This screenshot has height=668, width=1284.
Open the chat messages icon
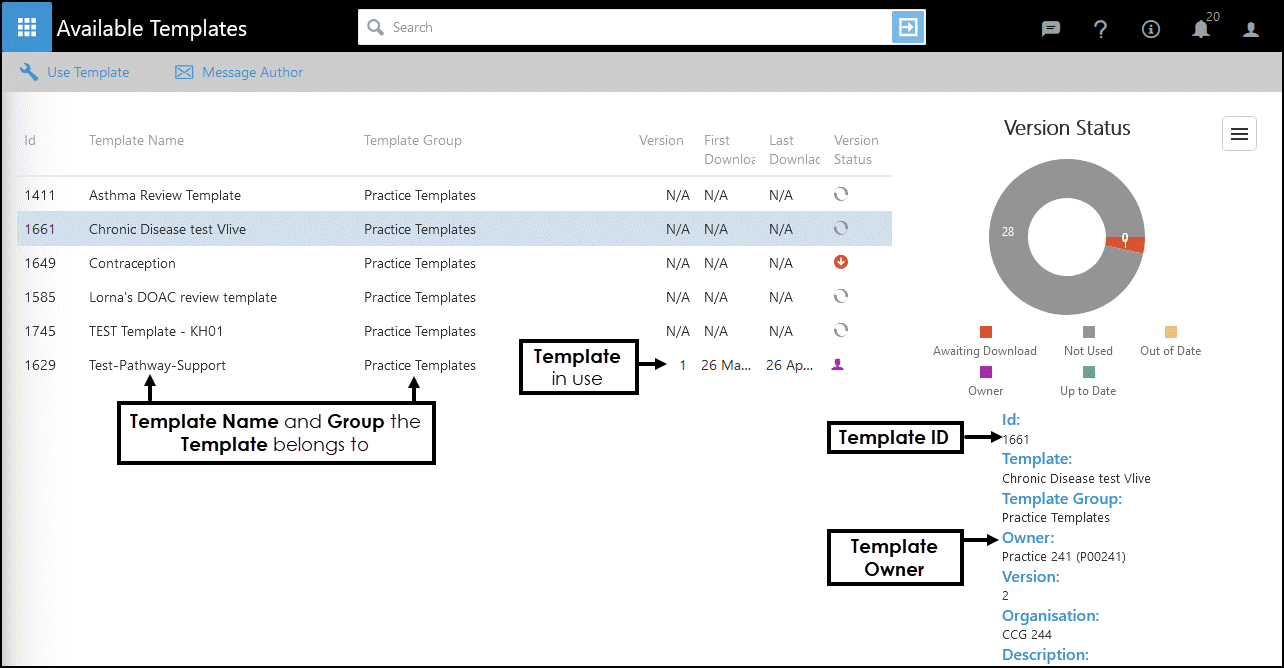click(1050, 29)
